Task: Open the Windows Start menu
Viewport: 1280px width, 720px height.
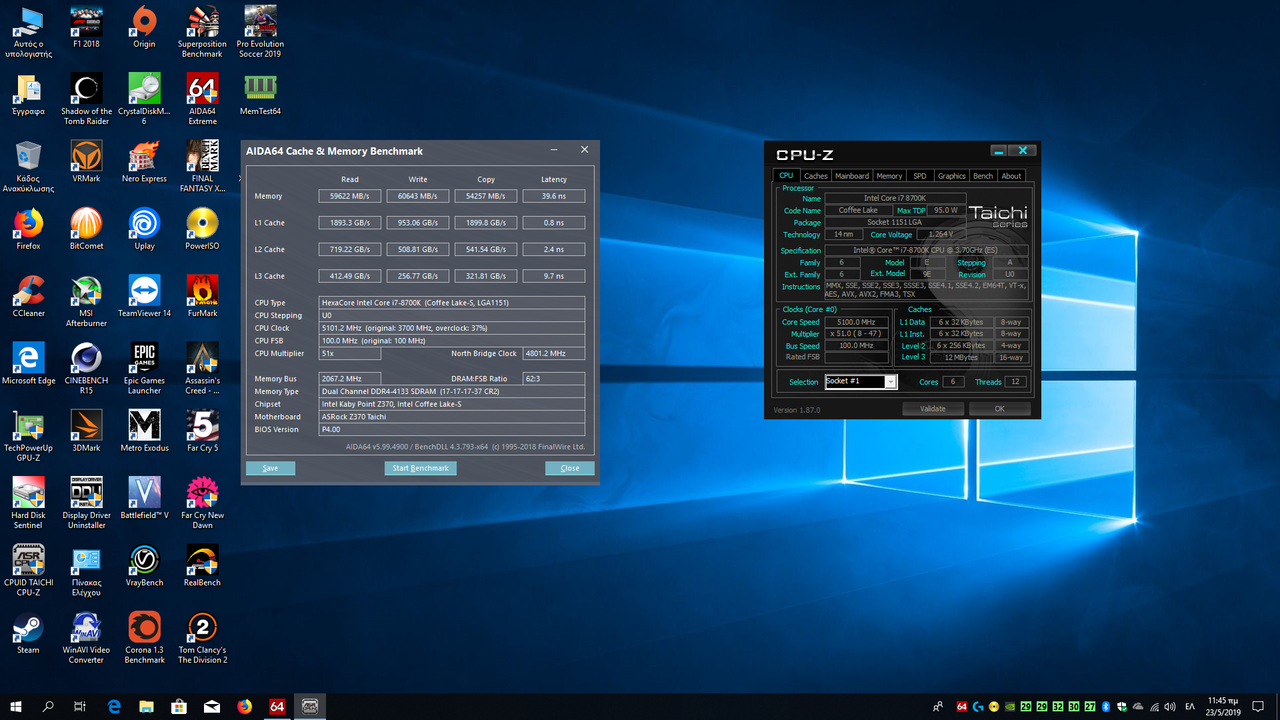Action: 16,706
